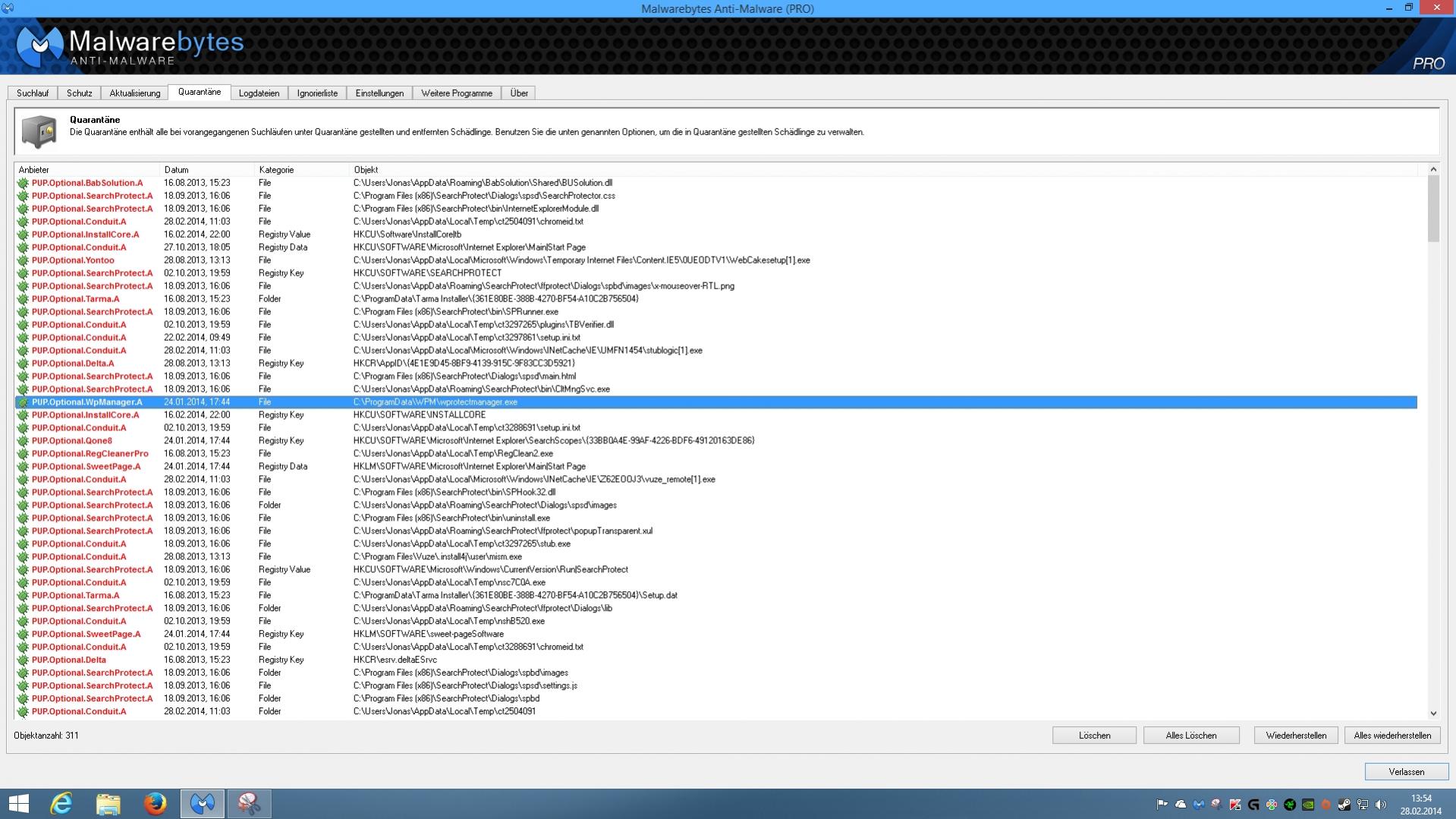Screen dimensions: 1456x819
Task: Select the SPRunner.exe file row
Action: pyautogui.click(x=716, y=312)
